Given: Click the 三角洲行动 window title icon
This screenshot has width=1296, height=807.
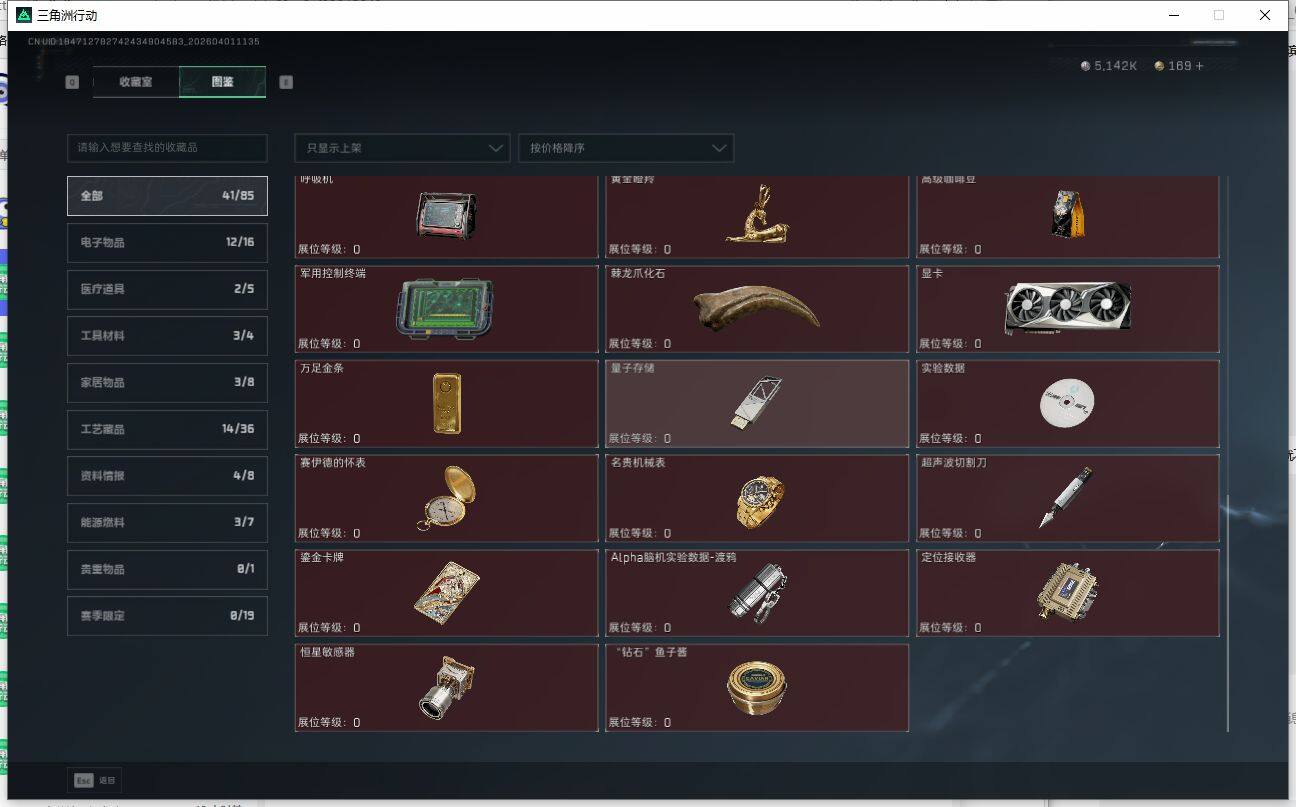Looking at the screenshot, I should click(24, 15).
